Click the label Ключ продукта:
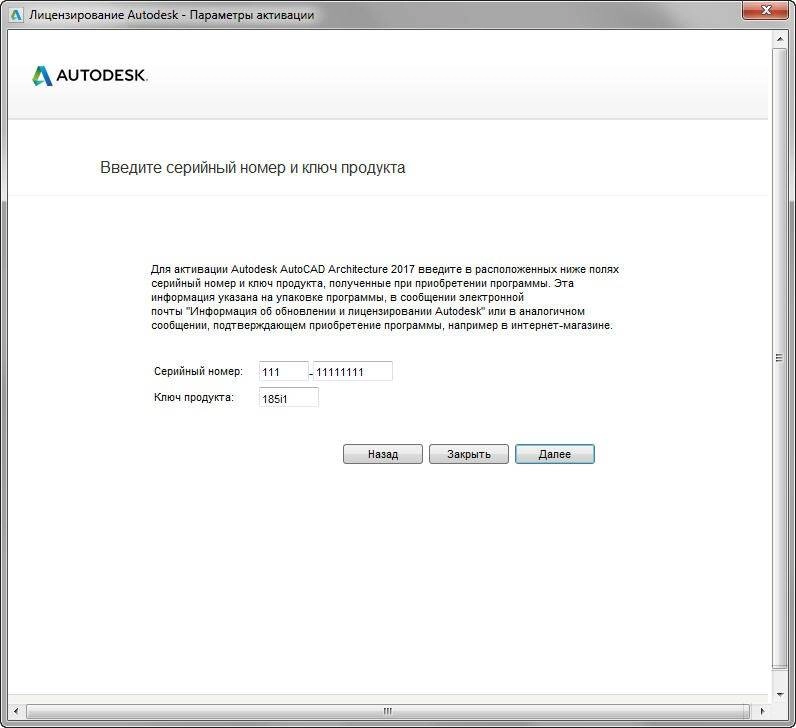 pos(194,398)
